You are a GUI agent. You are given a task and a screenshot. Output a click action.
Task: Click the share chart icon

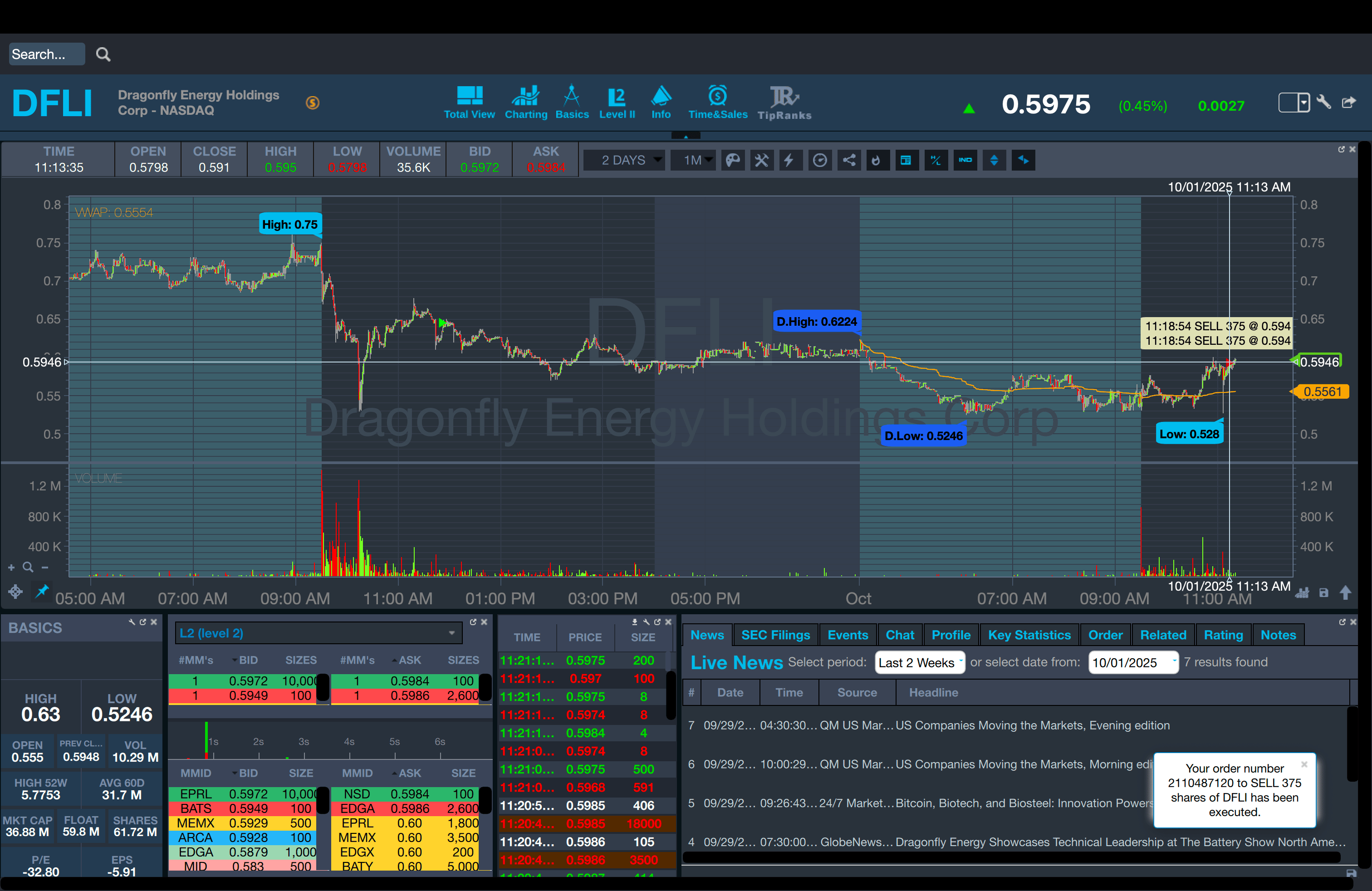click(849, 160)
